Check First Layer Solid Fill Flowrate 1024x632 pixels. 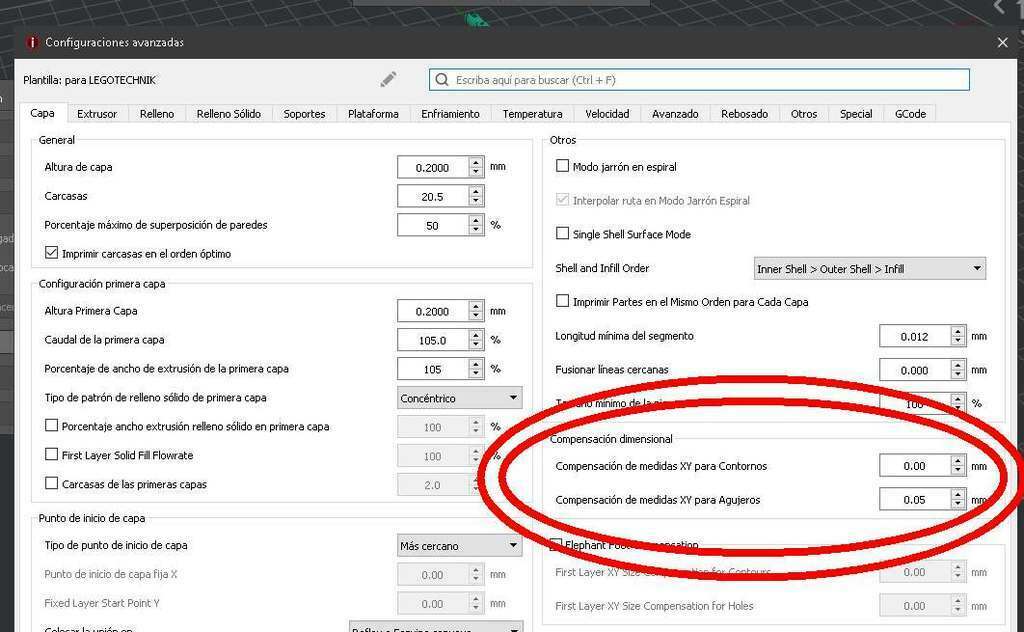(52, 455)
